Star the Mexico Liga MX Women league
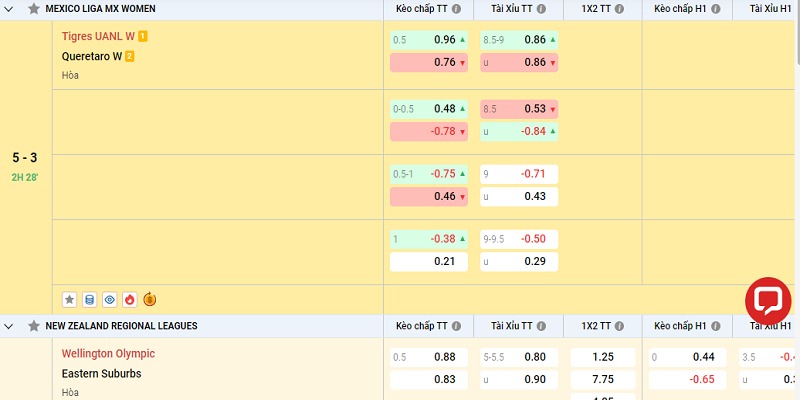 click(34, 8)
